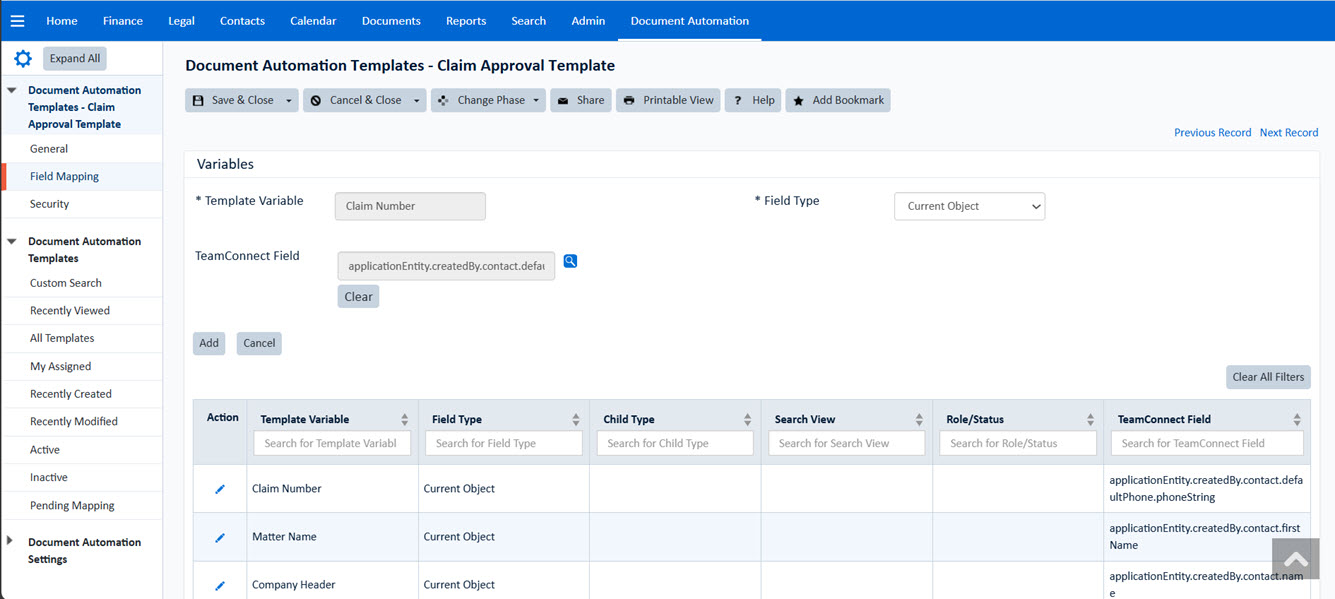Screen dimensions: 1335x599
Task: Edit the Claim Number row pencil icon
Action: pos(220,489)
